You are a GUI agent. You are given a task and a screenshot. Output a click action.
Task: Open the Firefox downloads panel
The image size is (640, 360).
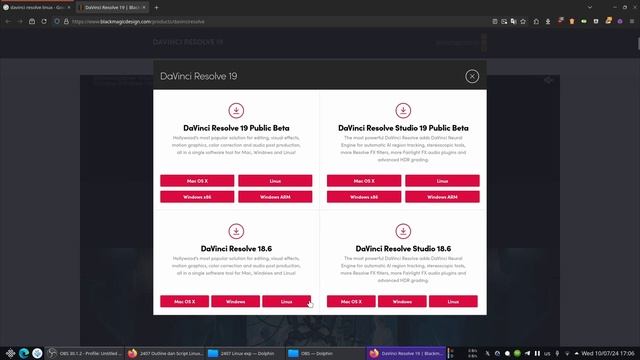point(548,21)
